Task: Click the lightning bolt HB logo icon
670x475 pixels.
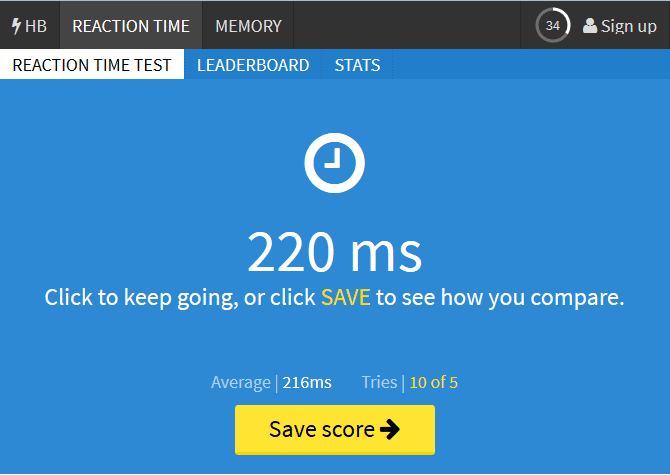Action: 16,26
